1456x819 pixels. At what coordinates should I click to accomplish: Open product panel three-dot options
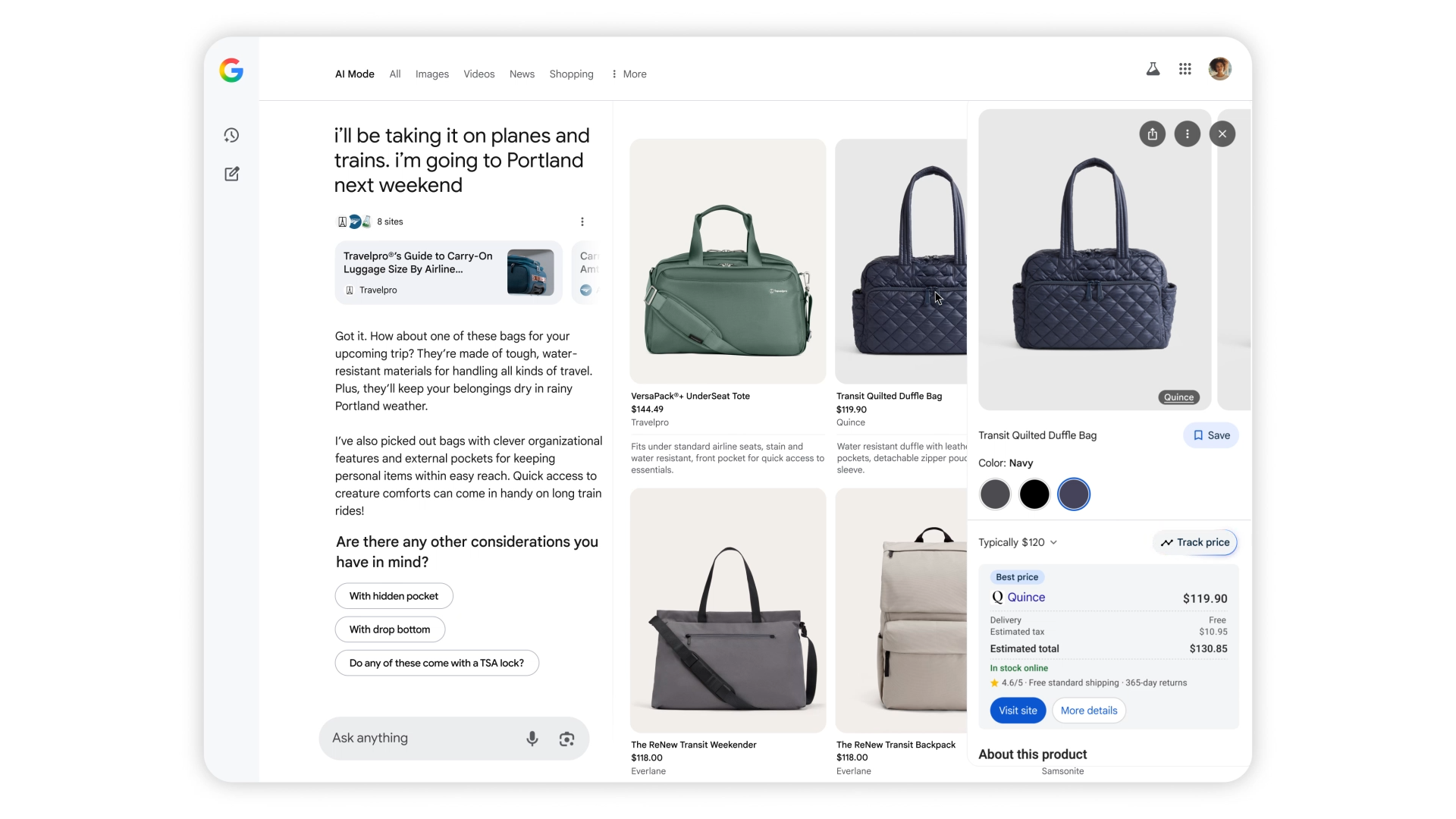[x=1188, y=134]
